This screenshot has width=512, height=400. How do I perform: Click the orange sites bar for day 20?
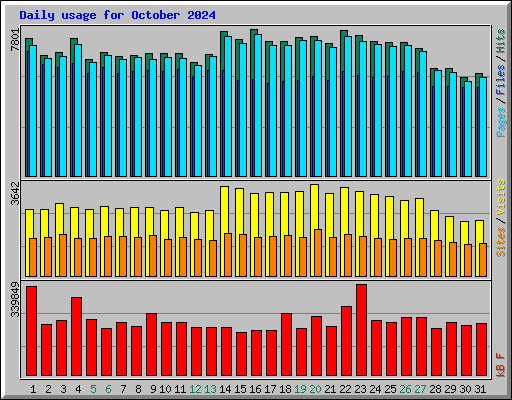tap(318, 253)
